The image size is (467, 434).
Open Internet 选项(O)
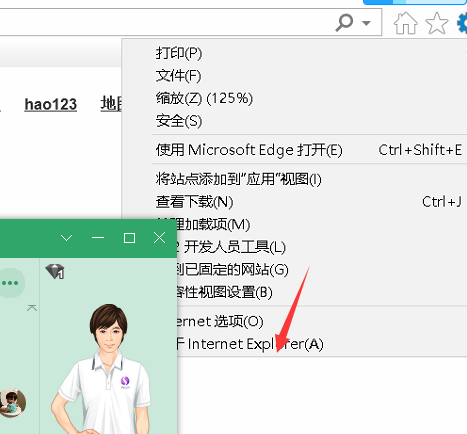tap(321, 321)
